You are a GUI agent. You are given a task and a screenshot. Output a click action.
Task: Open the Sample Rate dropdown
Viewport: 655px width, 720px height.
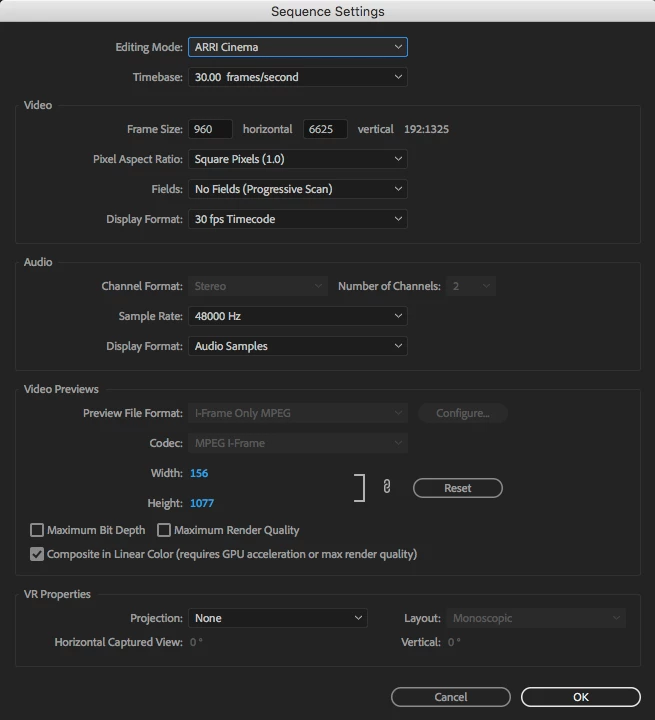click(x=298, y=316)
